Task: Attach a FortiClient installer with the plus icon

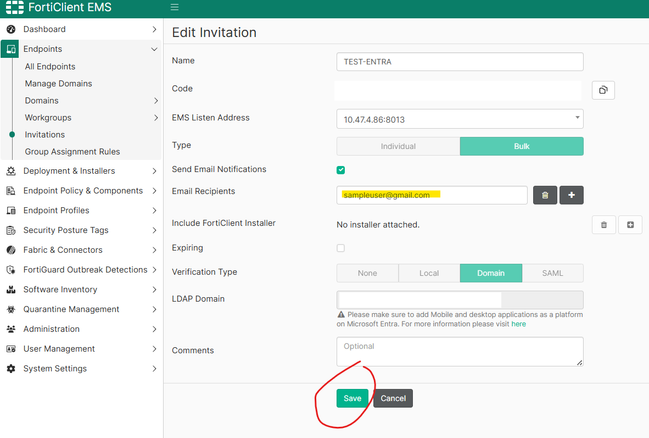Action: [630, 225]
